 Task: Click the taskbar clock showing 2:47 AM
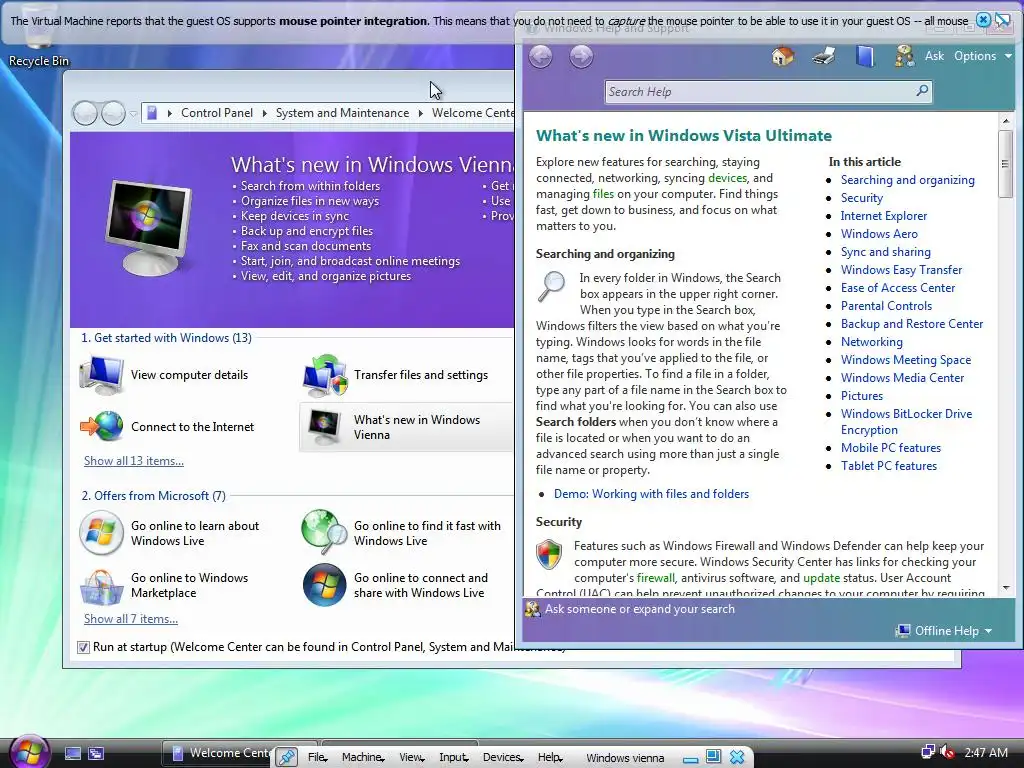(x=986, y=752)
